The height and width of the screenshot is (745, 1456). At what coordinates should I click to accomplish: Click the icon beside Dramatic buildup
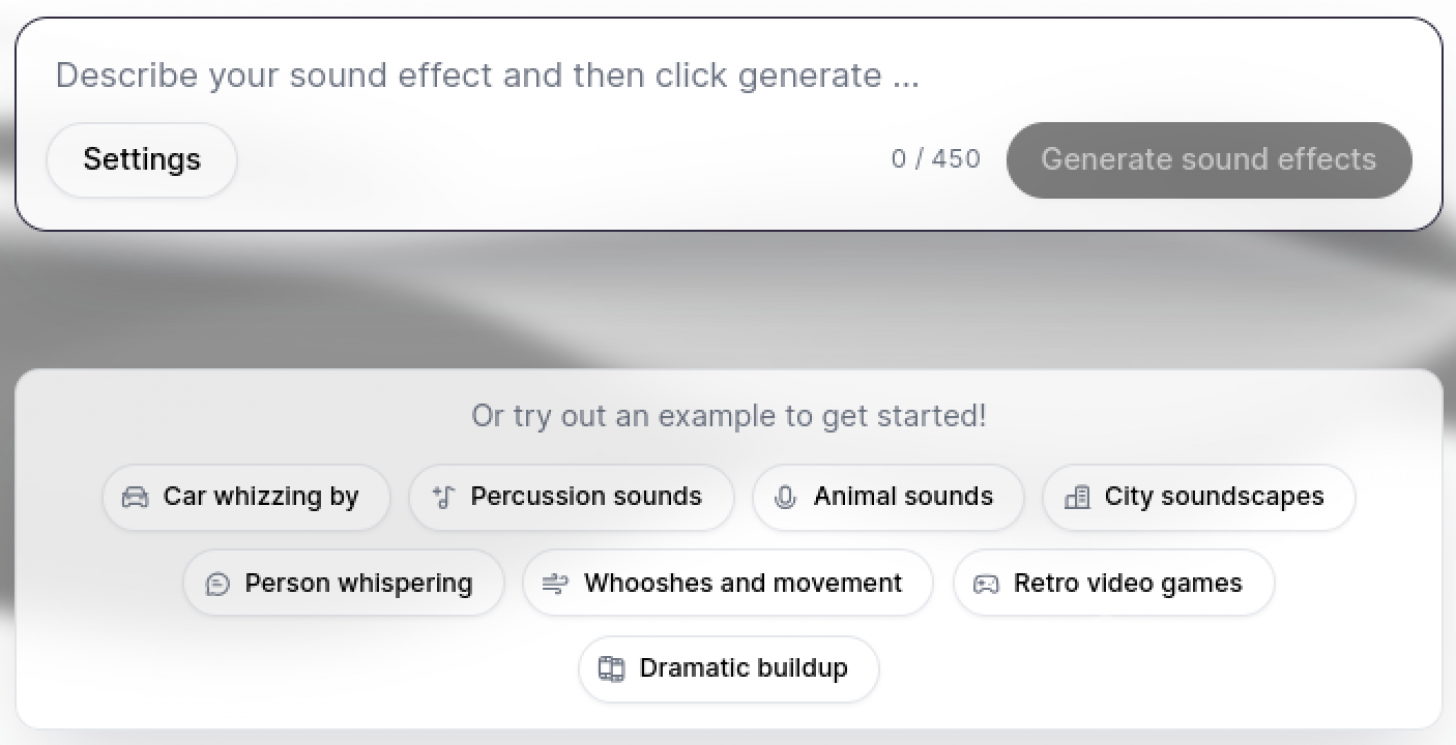pos(611,669)
